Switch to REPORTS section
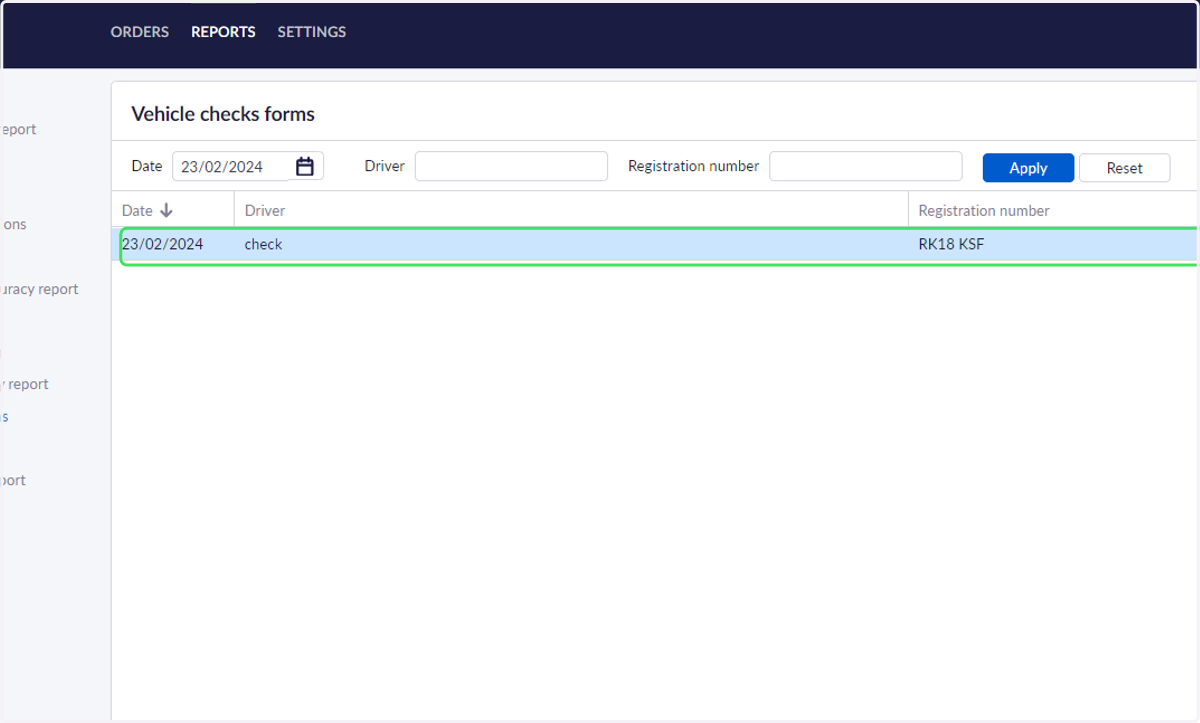This screenshot has width=1200, height=723. [223, 32]
